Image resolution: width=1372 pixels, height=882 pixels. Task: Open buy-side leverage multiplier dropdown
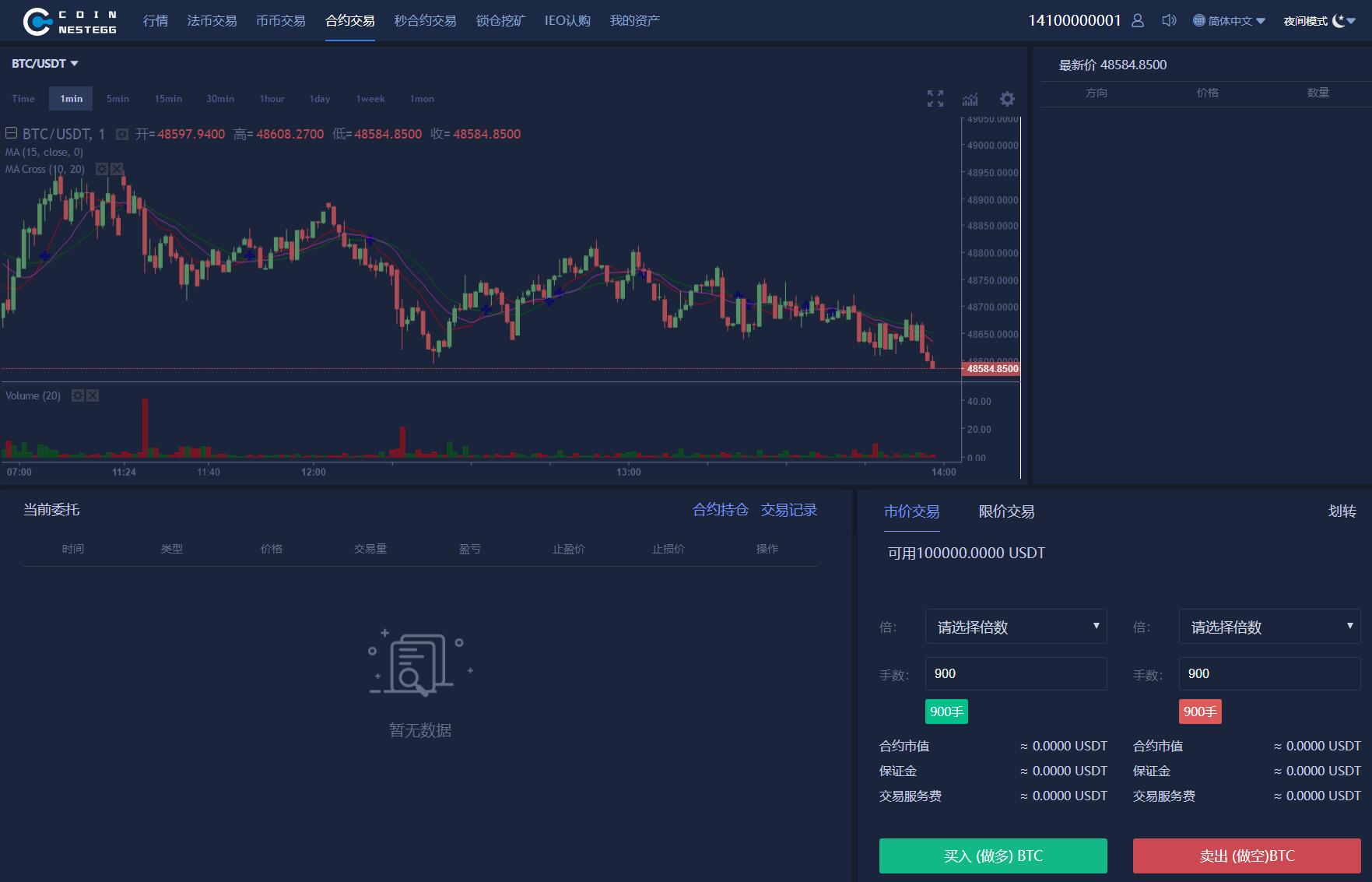[1016, 627]
